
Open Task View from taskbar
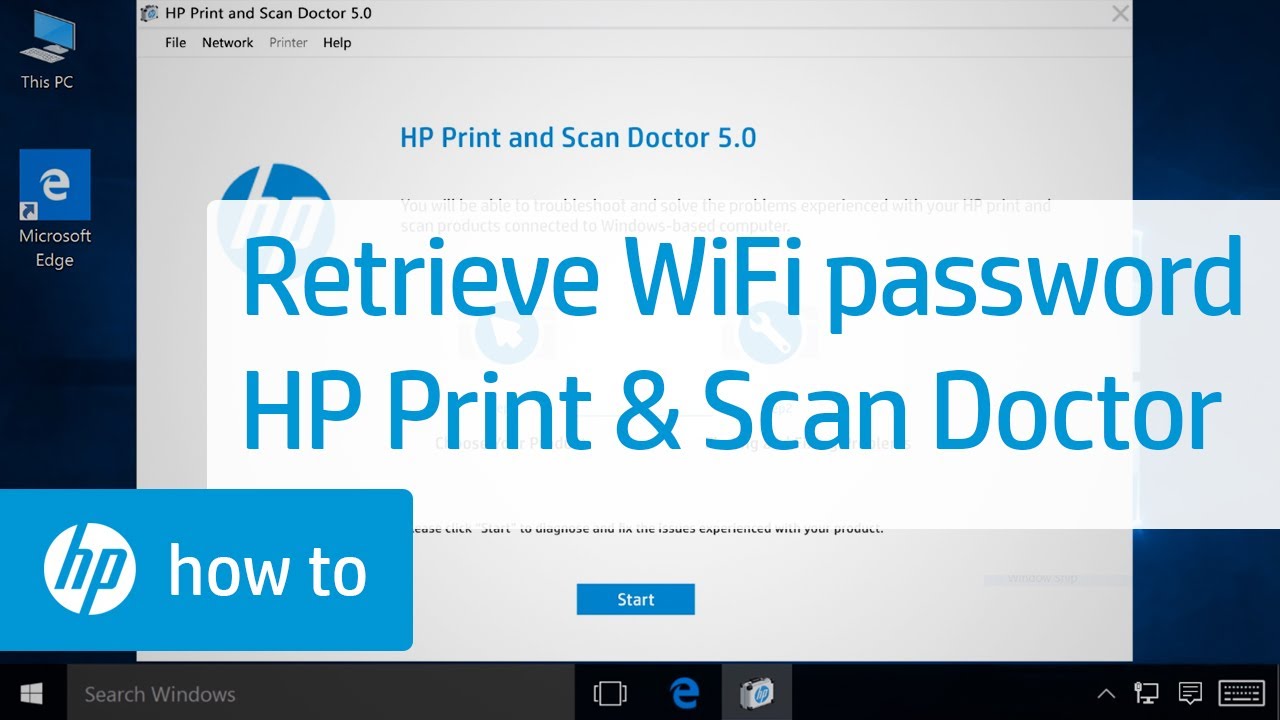click(x=609, y=693)
